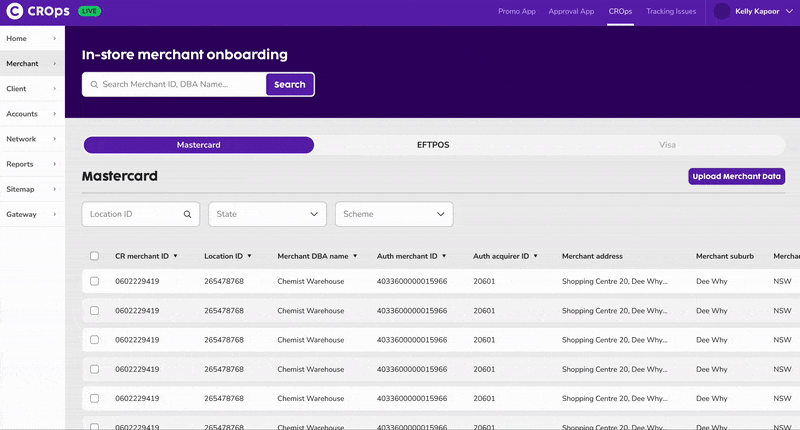Screen dimensions: 800x430
Task: Expand the Home sidebar chevron
Action: point(55,38)
